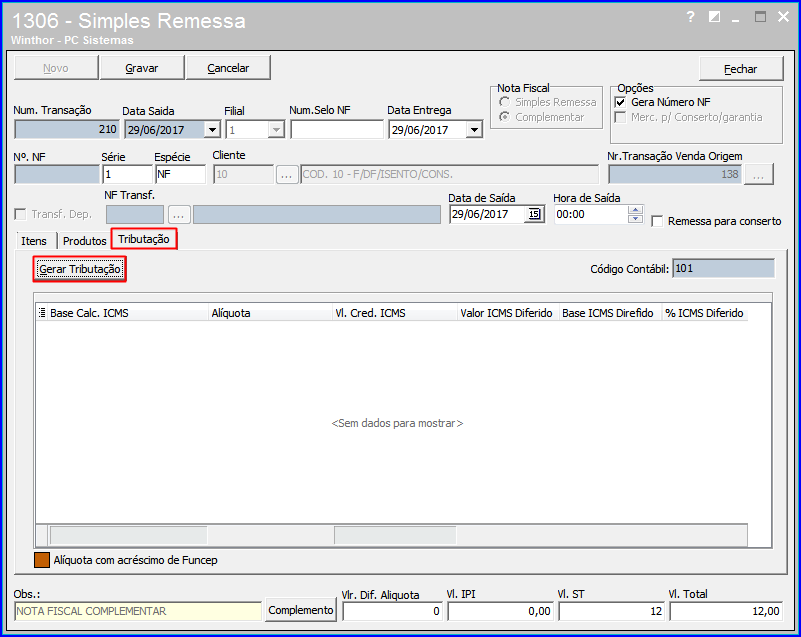Click the Novo button
This screenshot has width=801, height=637.
[x=56, y=68]
